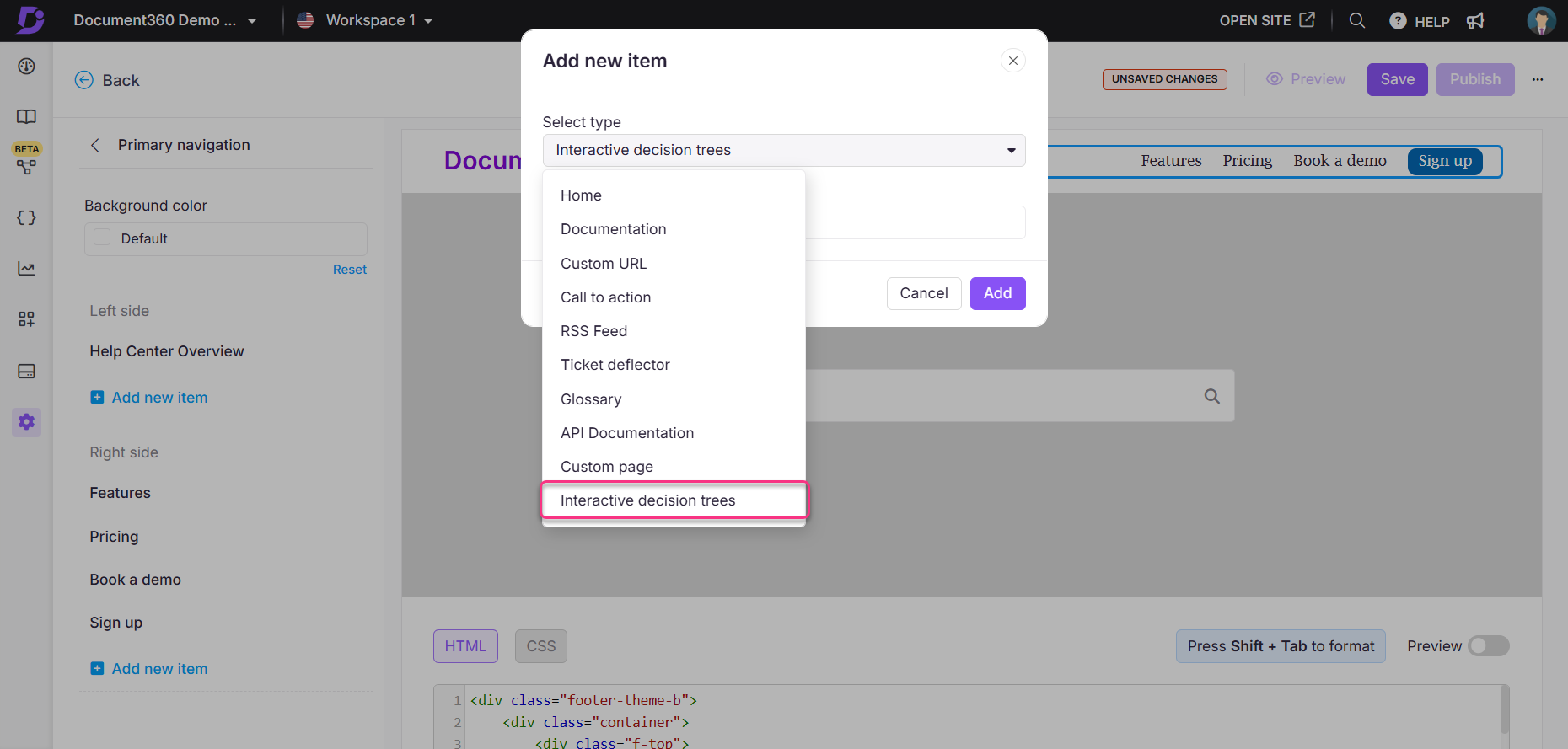1568x749 pixels.
Task: Click line 1 of the HTML code editor
Action: (583, 700)
